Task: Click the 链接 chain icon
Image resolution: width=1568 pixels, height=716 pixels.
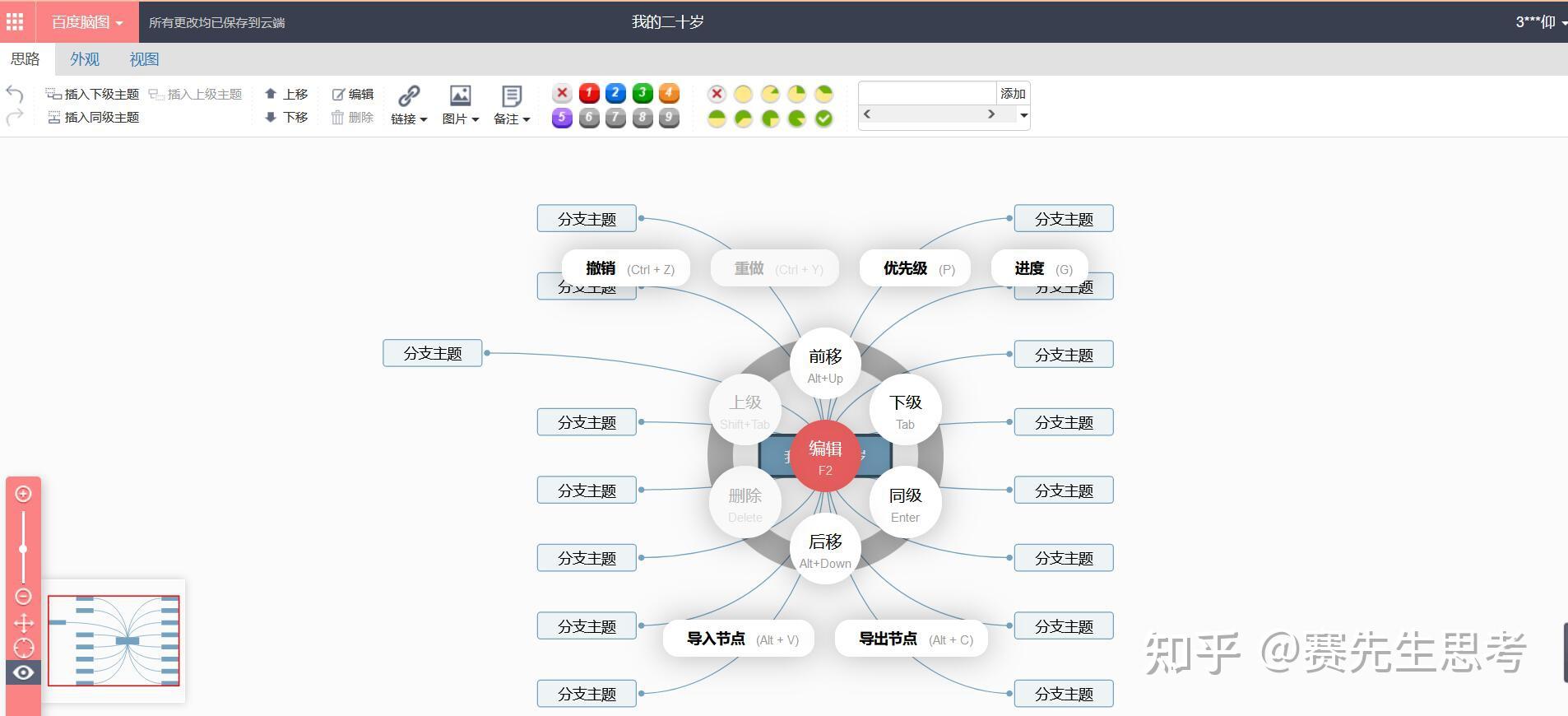Action: coord(409,95)
